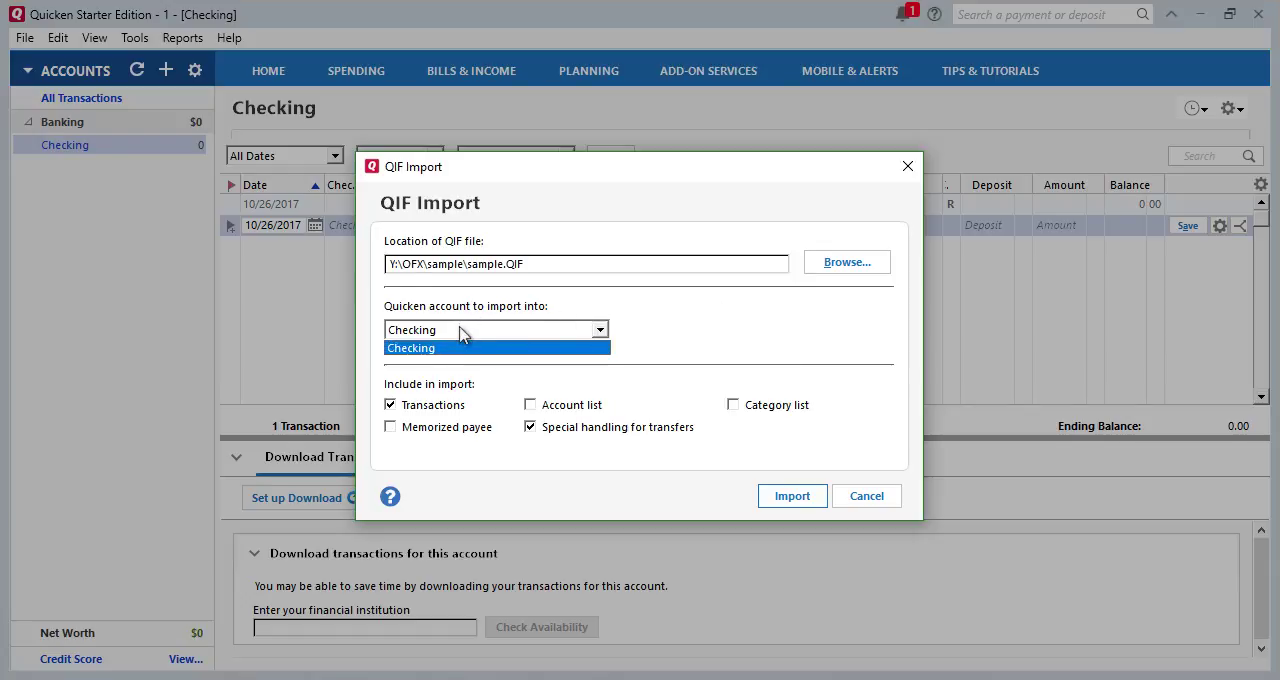The image size is (1280, 680).
Task: Open the Tips & Tutorials tab
Action: click(x=990, y=71)
